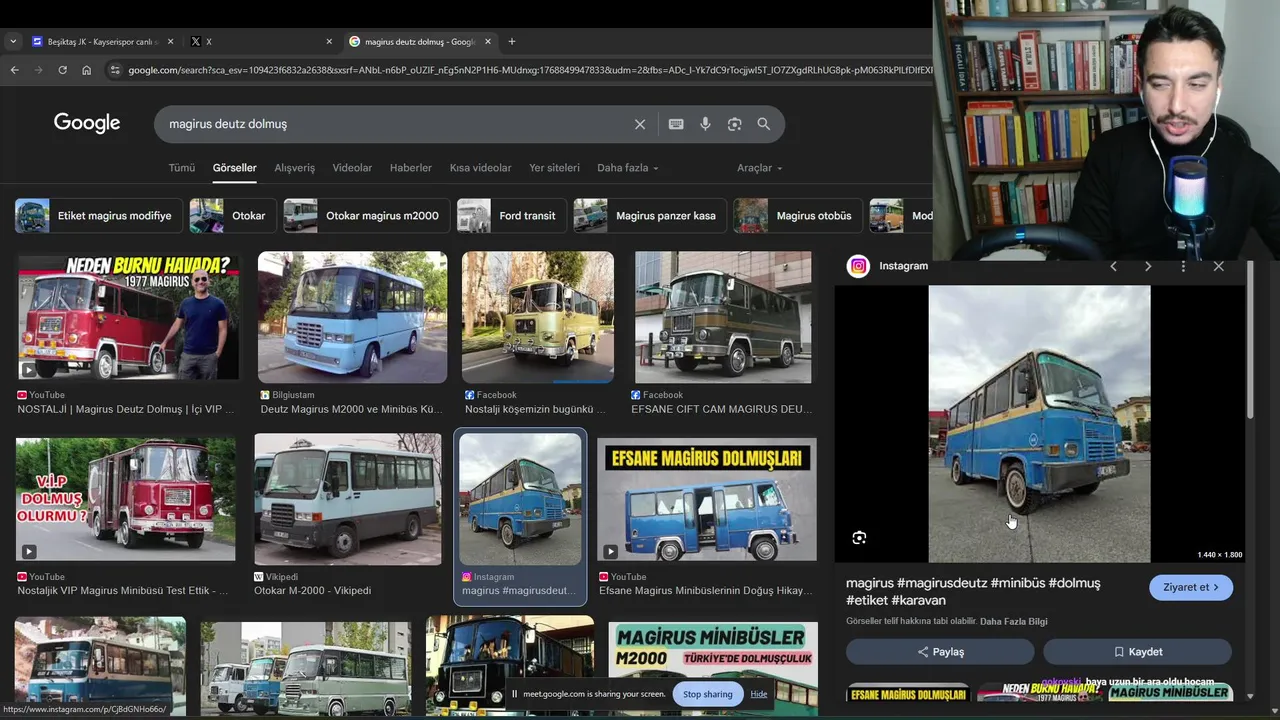Open a new tab with the plus icon
This screenshot has height=720, width=1280.
pos(512,42)
